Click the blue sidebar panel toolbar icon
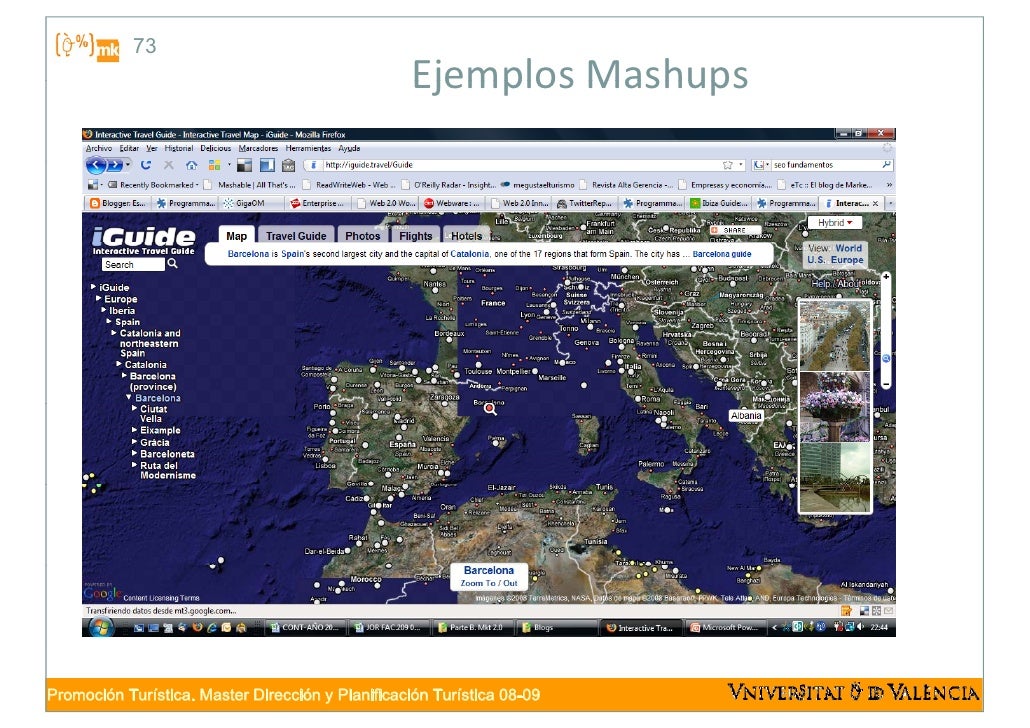 [x=267, y=165]
